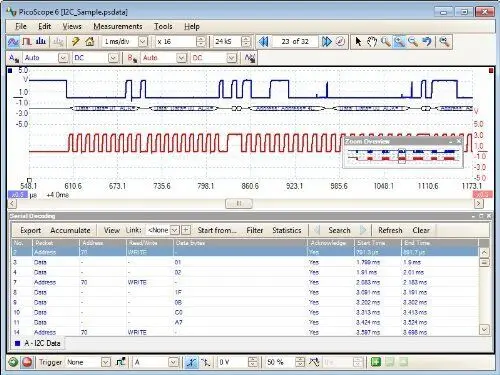Open Channel A Auto range dropdown
This screenshot has width=500, height=375.
[63, 58]
